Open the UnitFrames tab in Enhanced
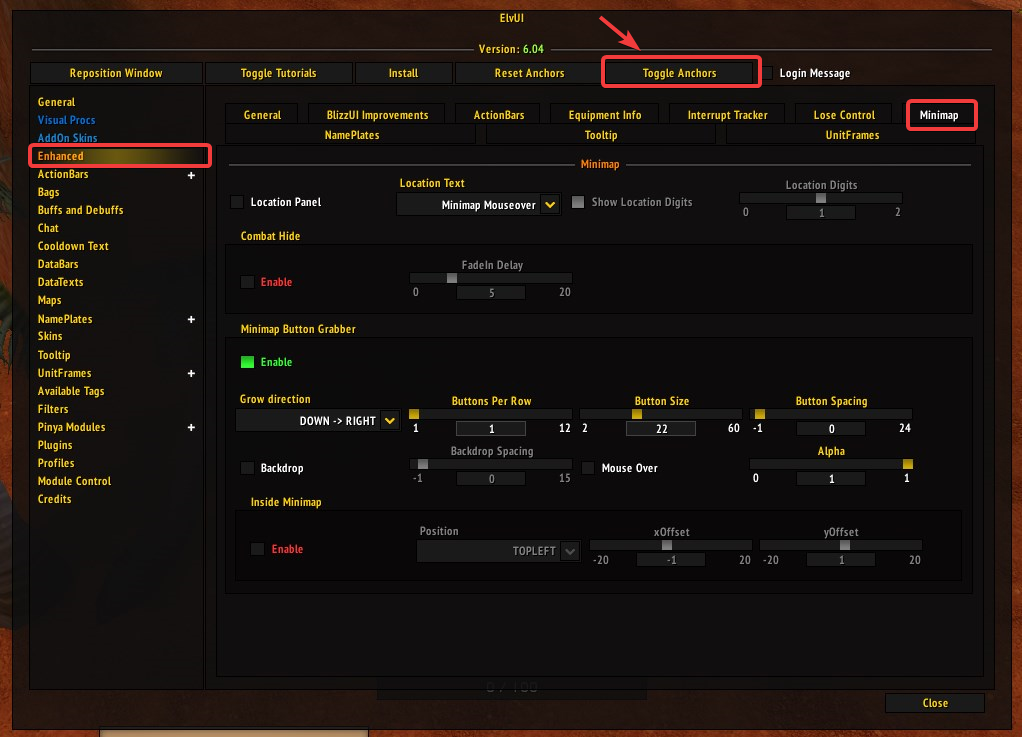 852,135
